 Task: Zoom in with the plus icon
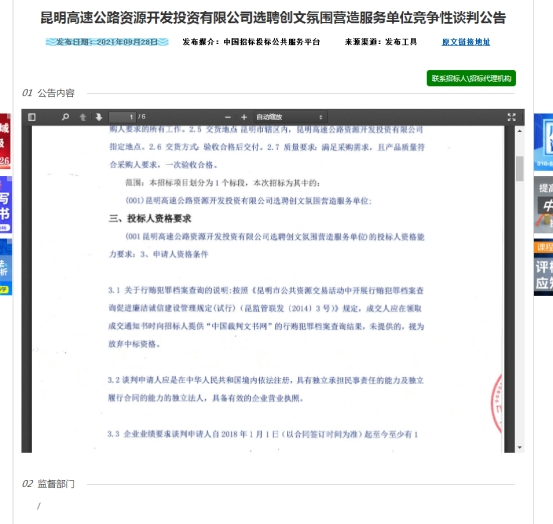[244, 117]
